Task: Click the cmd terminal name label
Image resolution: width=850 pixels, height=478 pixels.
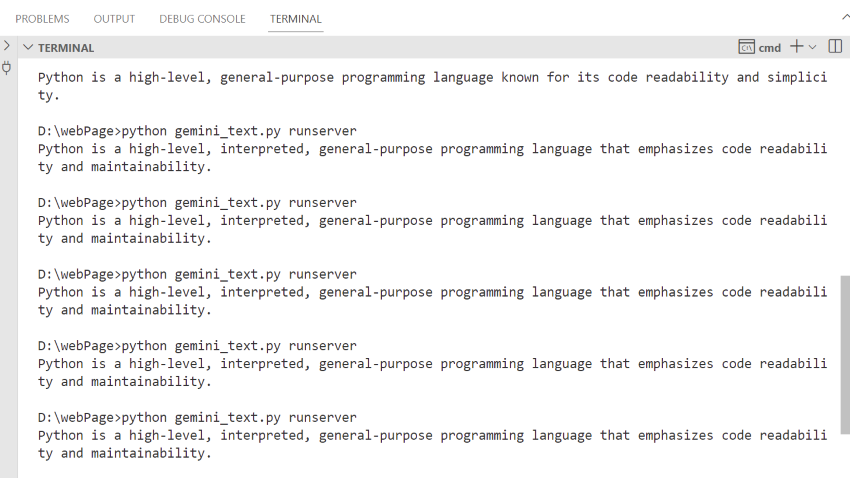Action: tap(770, 47)
